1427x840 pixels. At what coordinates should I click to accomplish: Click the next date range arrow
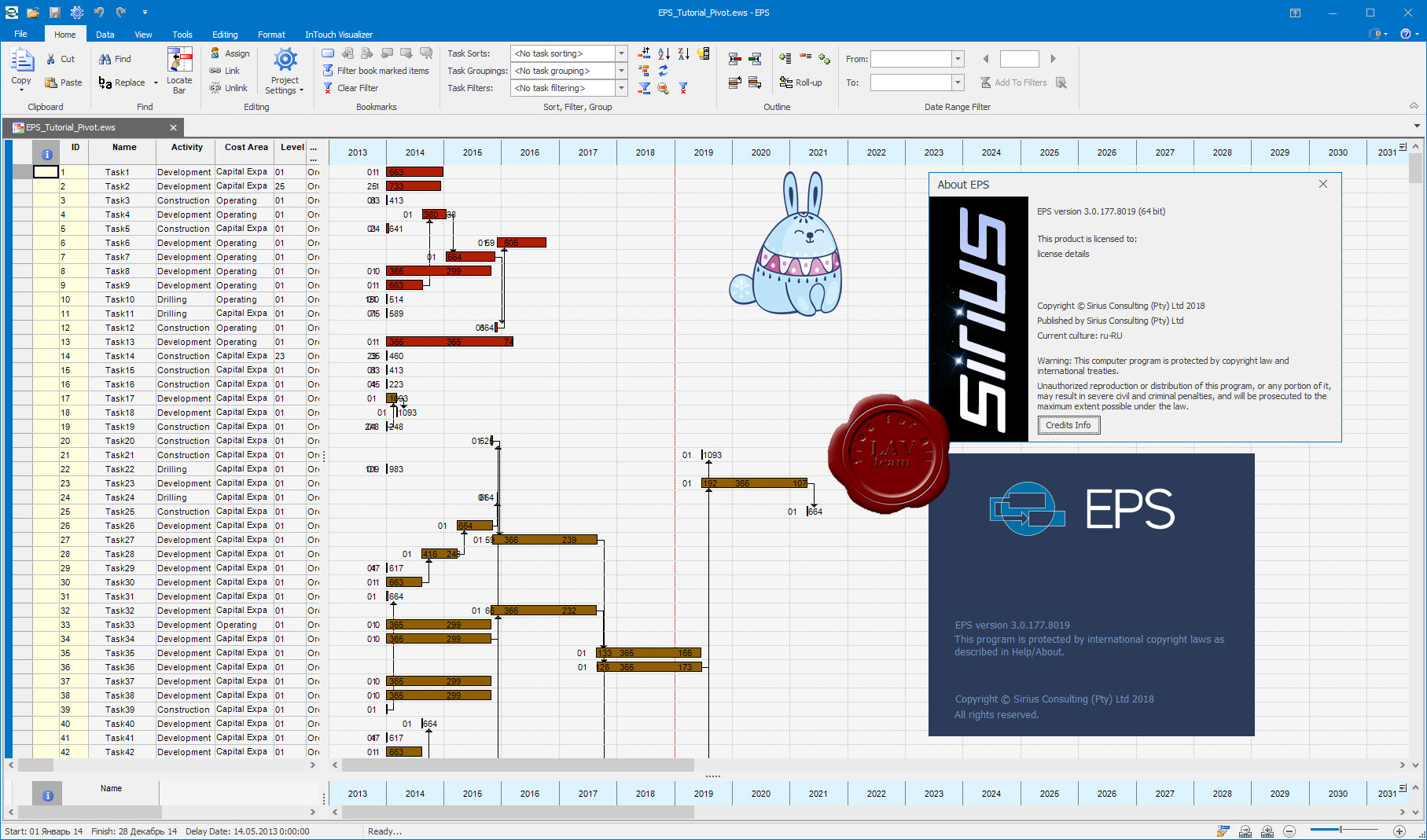pos(1053,59)
